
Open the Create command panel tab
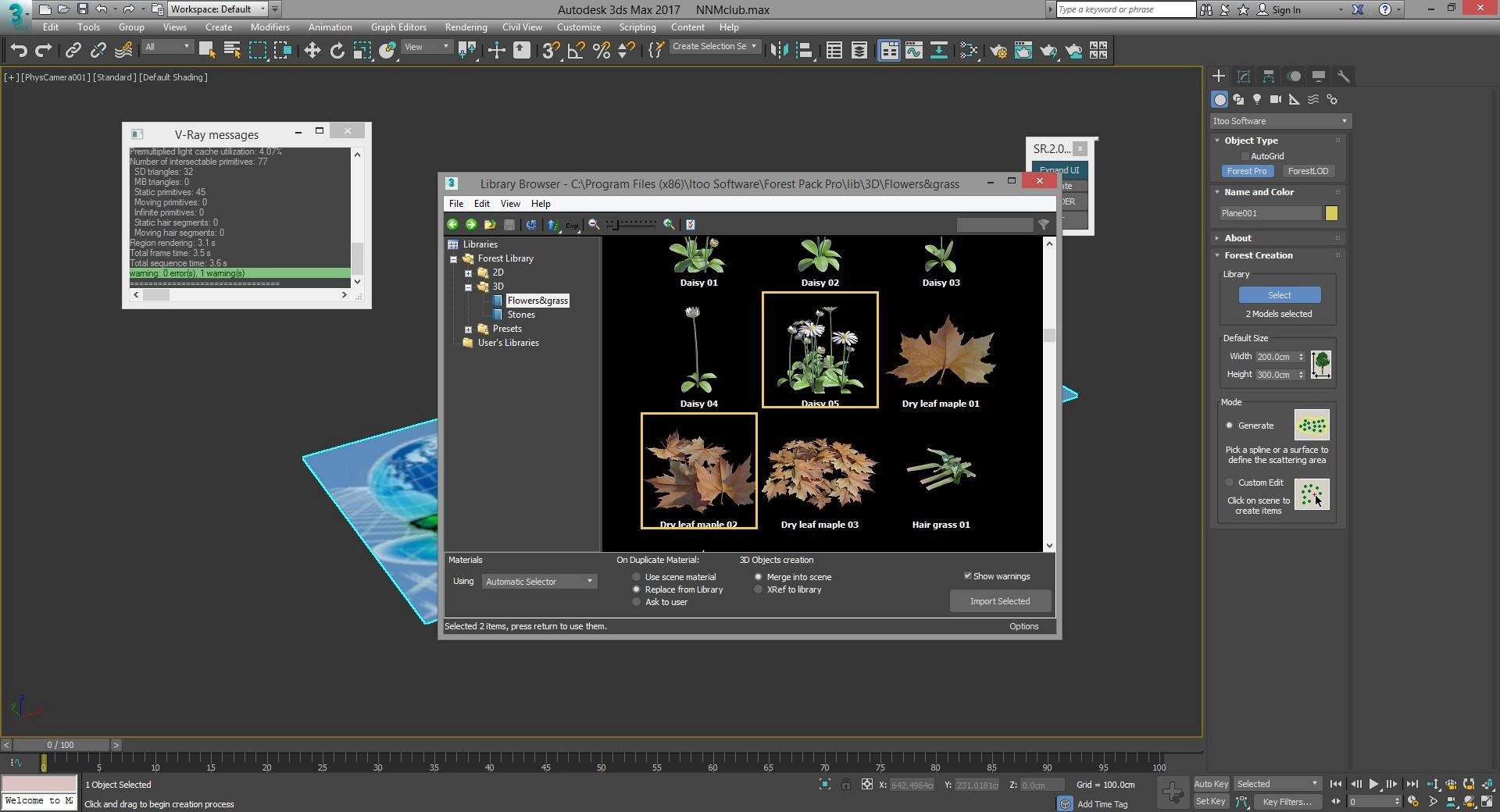coord(1219,76)
